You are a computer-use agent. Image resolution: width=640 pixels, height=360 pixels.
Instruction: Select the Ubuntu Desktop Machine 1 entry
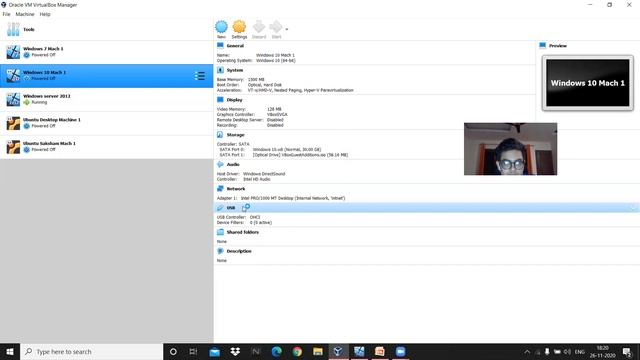tap(107, 123)
